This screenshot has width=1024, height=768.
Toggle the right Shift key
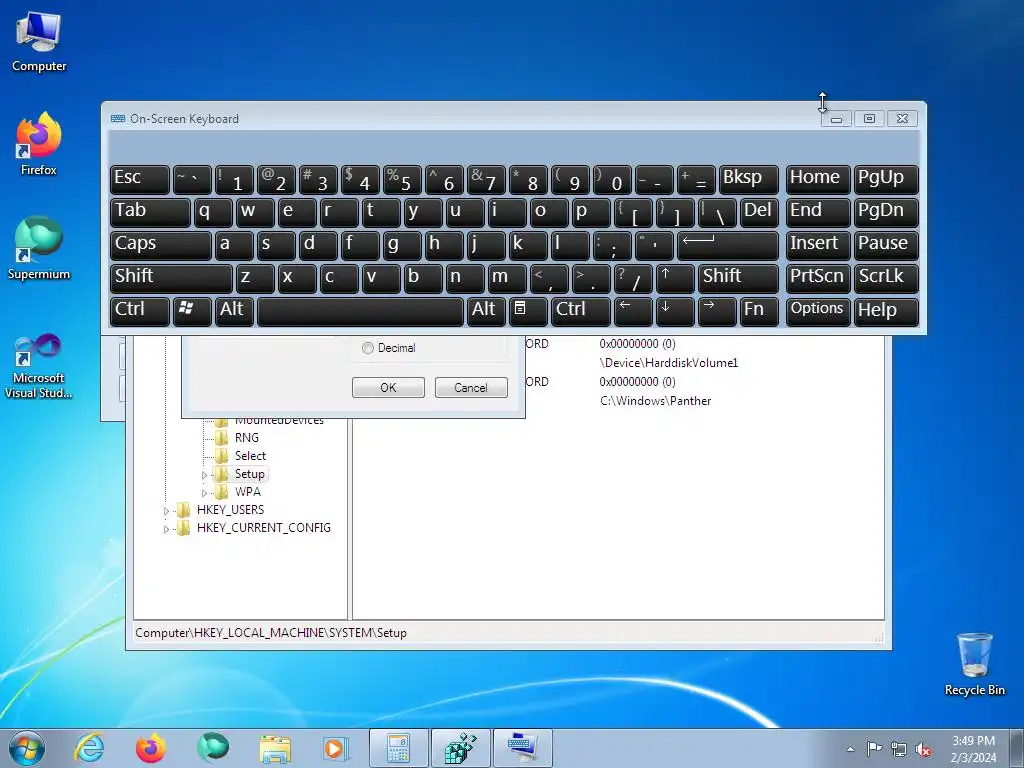[738, 278]
